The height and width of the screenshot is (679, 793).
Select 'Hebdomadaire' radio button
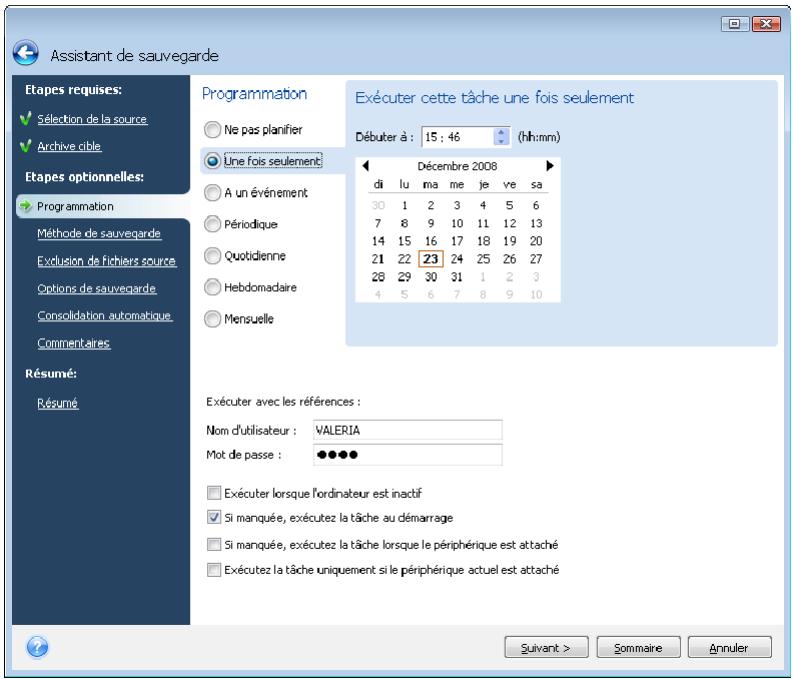[212, 287]
